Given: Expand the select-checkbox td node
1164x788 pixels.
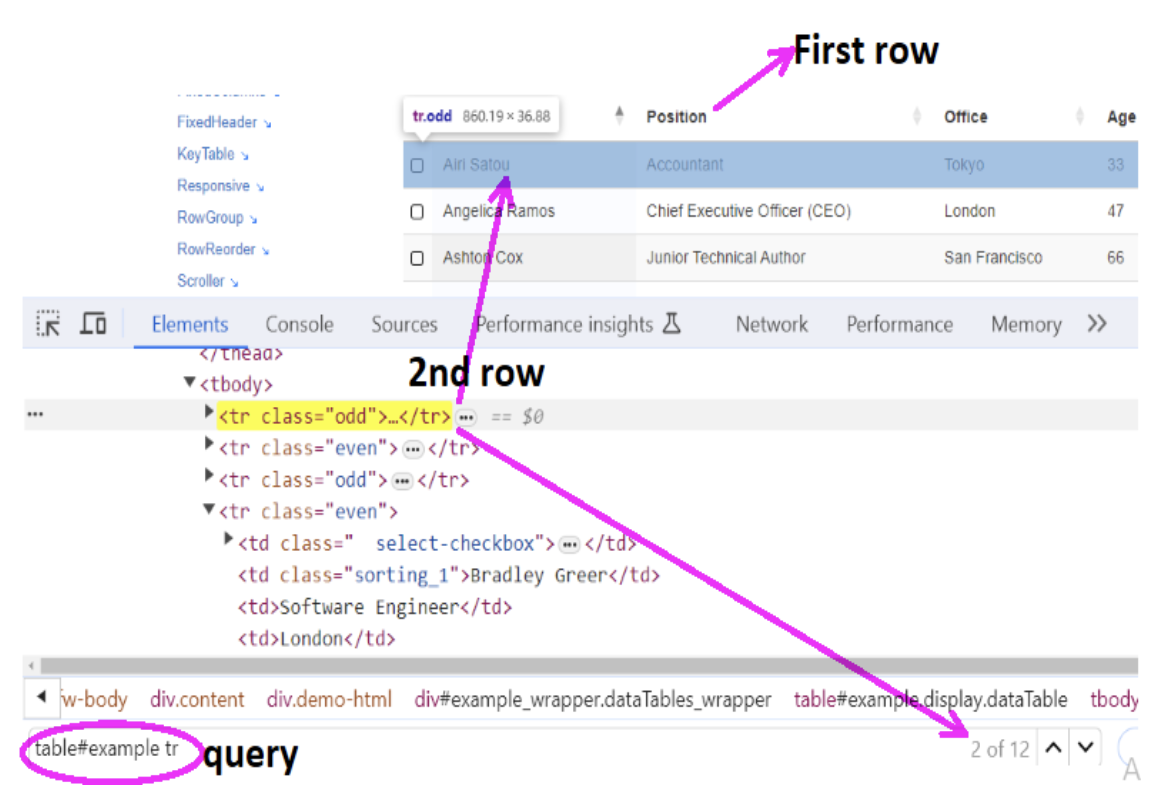Looking at the screenshot, I should pyautogui.click(x=229, y=541).
